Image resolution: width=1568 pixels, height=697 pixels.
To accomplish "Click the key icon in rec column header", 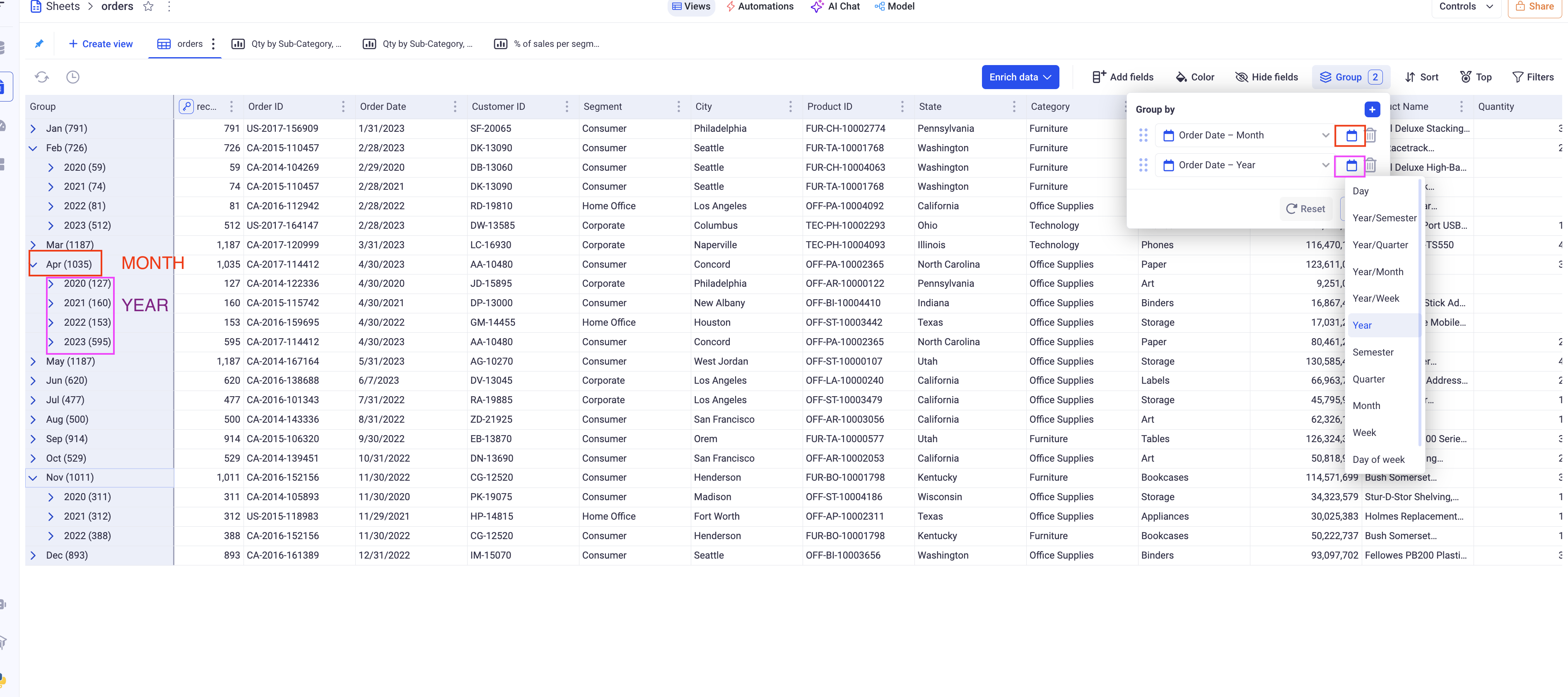I will [x=186, y=106].
